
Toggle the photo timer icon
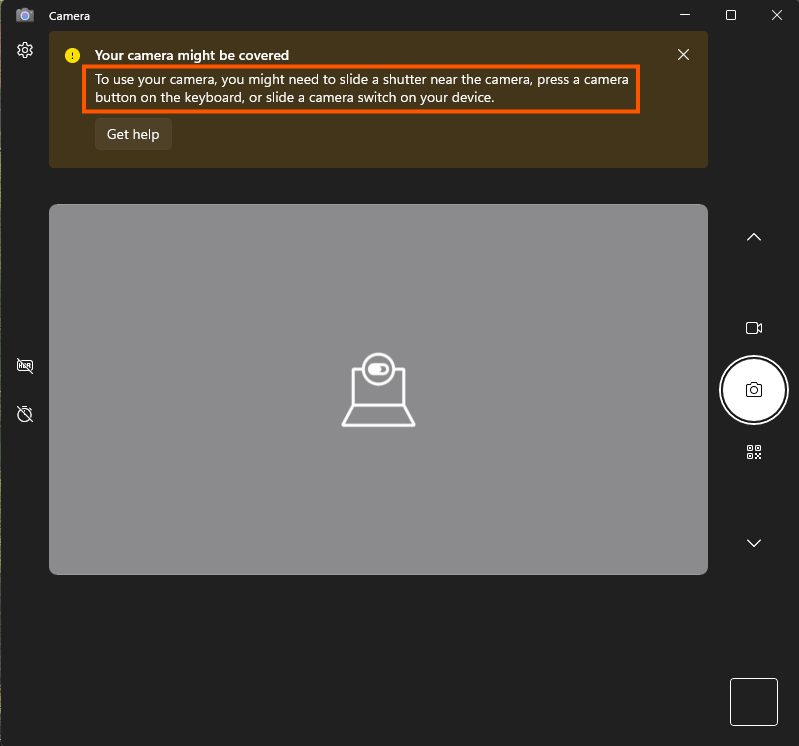pyautogui.click(x=25, y=414)
